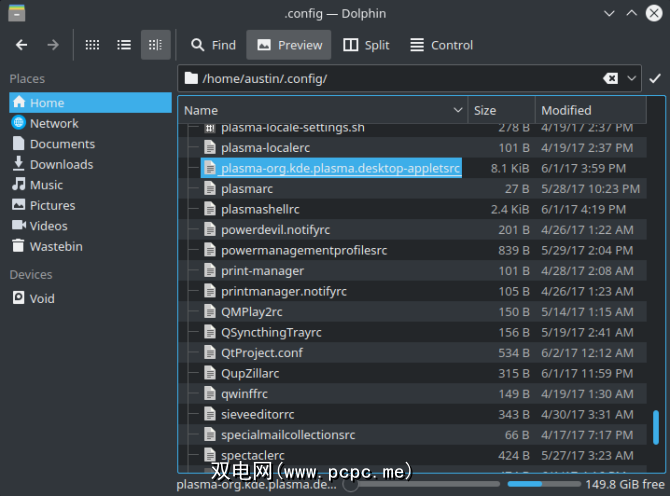Sort files by Name column header
This screenshot has height=496, width=670.
point(320,110)
